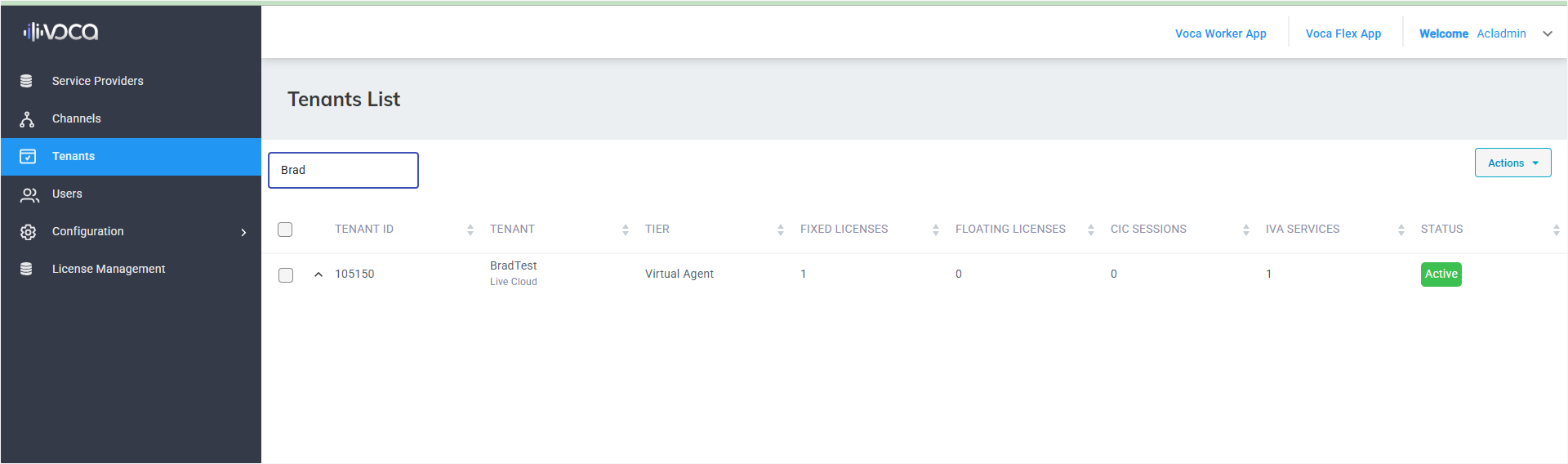Click the Channels network icon
Screen dimensions: 1568x464
click(x=27, y=119)
